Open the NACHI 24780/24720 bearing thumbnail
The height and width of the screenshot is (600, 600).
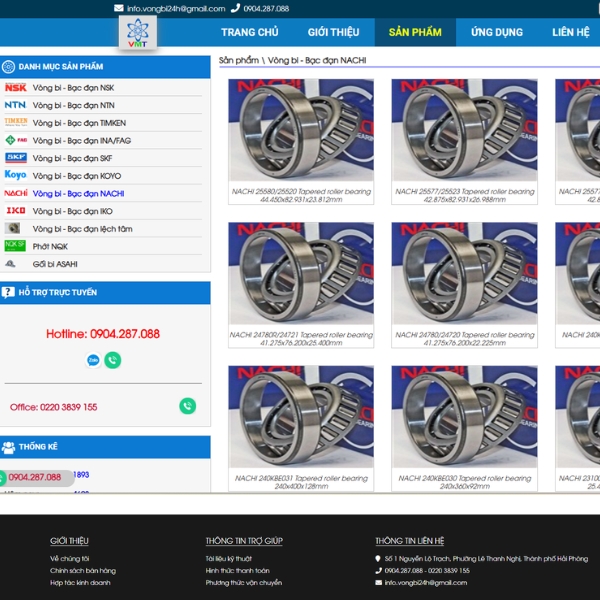464,273
